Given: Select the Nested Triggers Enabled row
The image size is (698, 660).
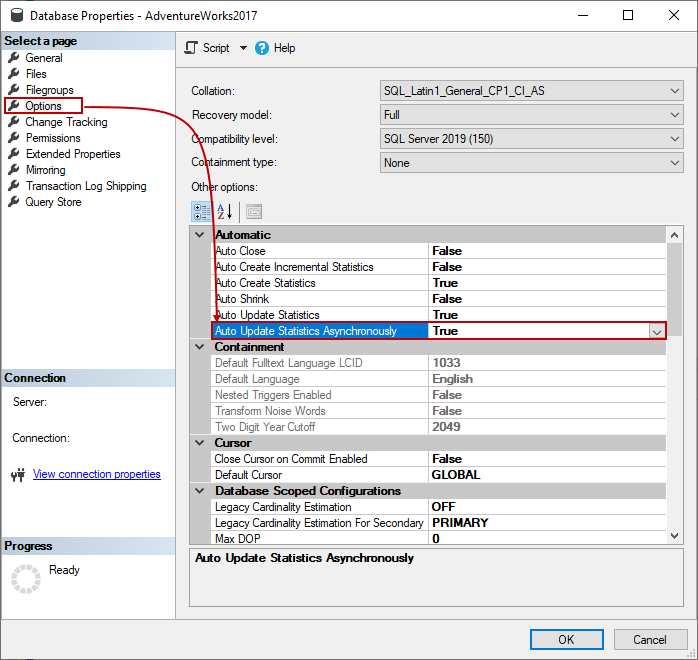Looking at the screenshot, I should click(x=438, y=395).
